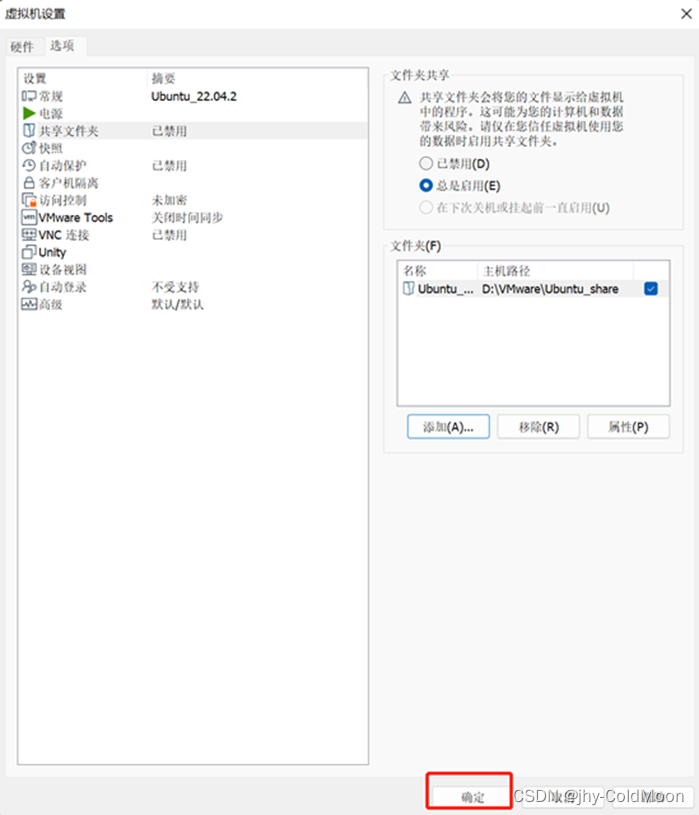This screenshot has width=699, height=815.
Task: Click the 设置 column header
Action: [x=35, y=78]
